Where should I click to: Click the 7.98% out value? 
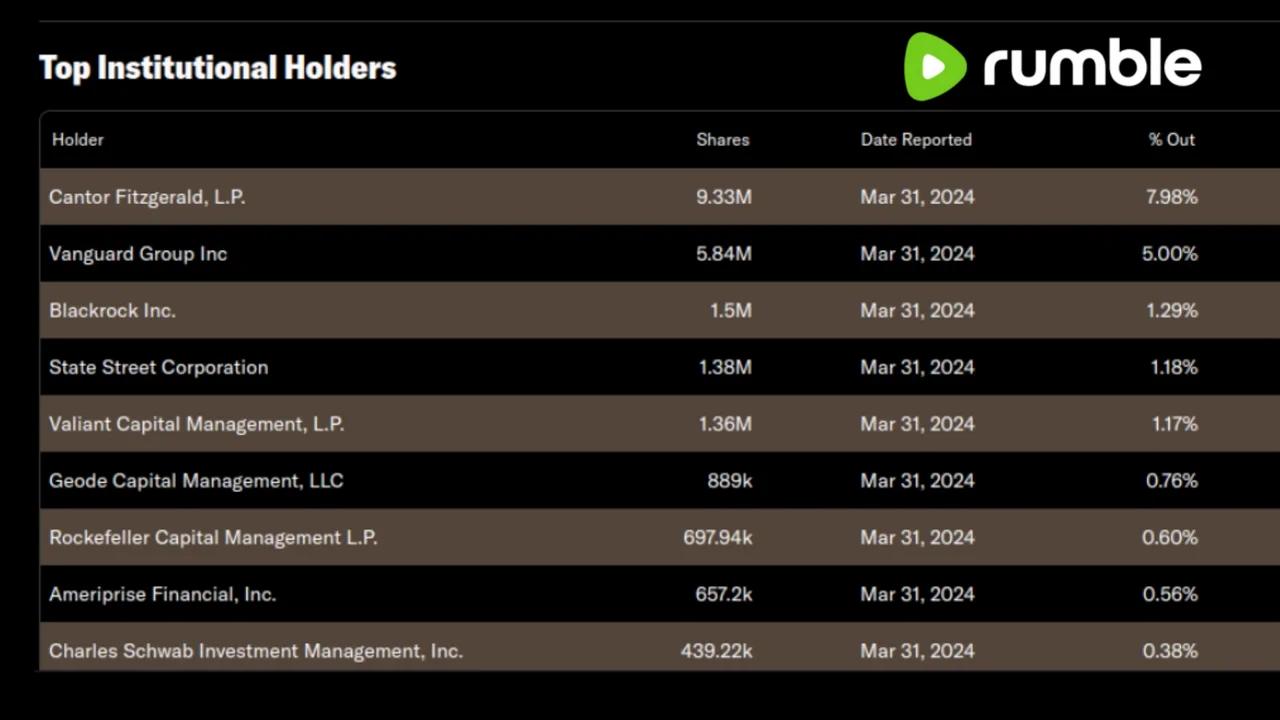(1171, 197)
